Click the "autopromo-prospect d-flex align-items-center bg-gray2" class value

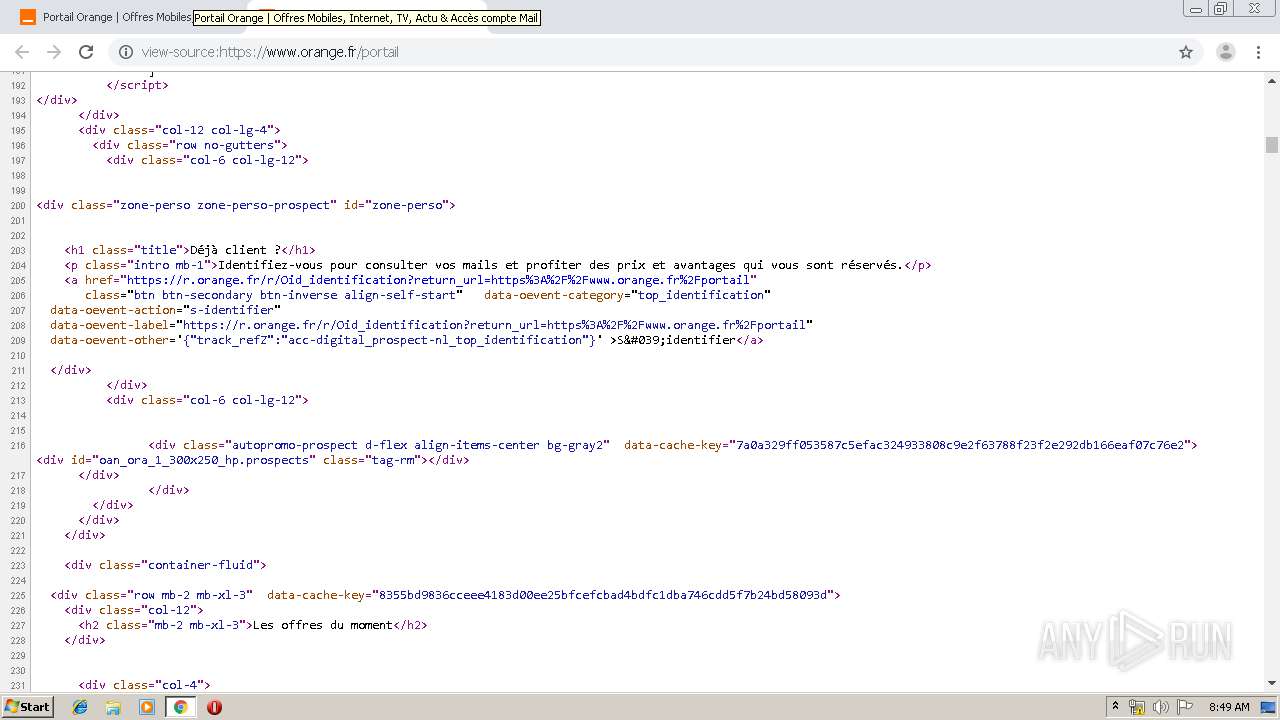coord(418,445)
